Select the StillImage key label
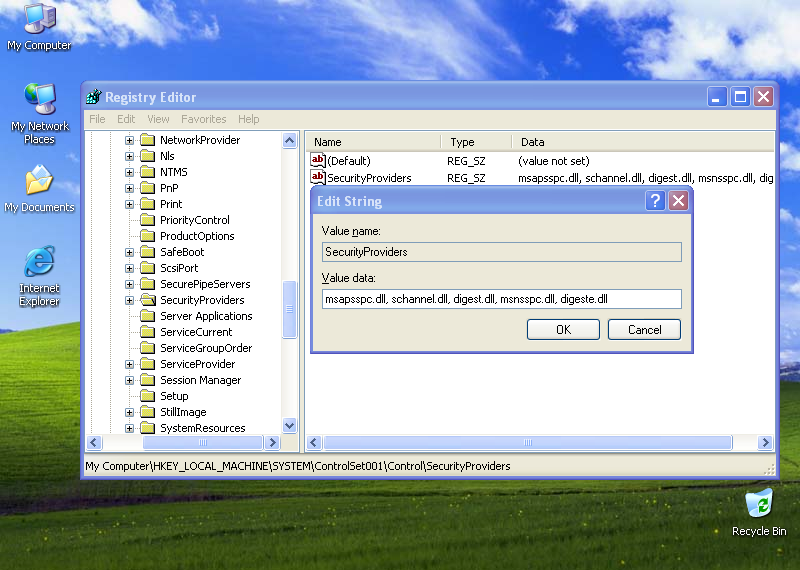 click(183, 412)
